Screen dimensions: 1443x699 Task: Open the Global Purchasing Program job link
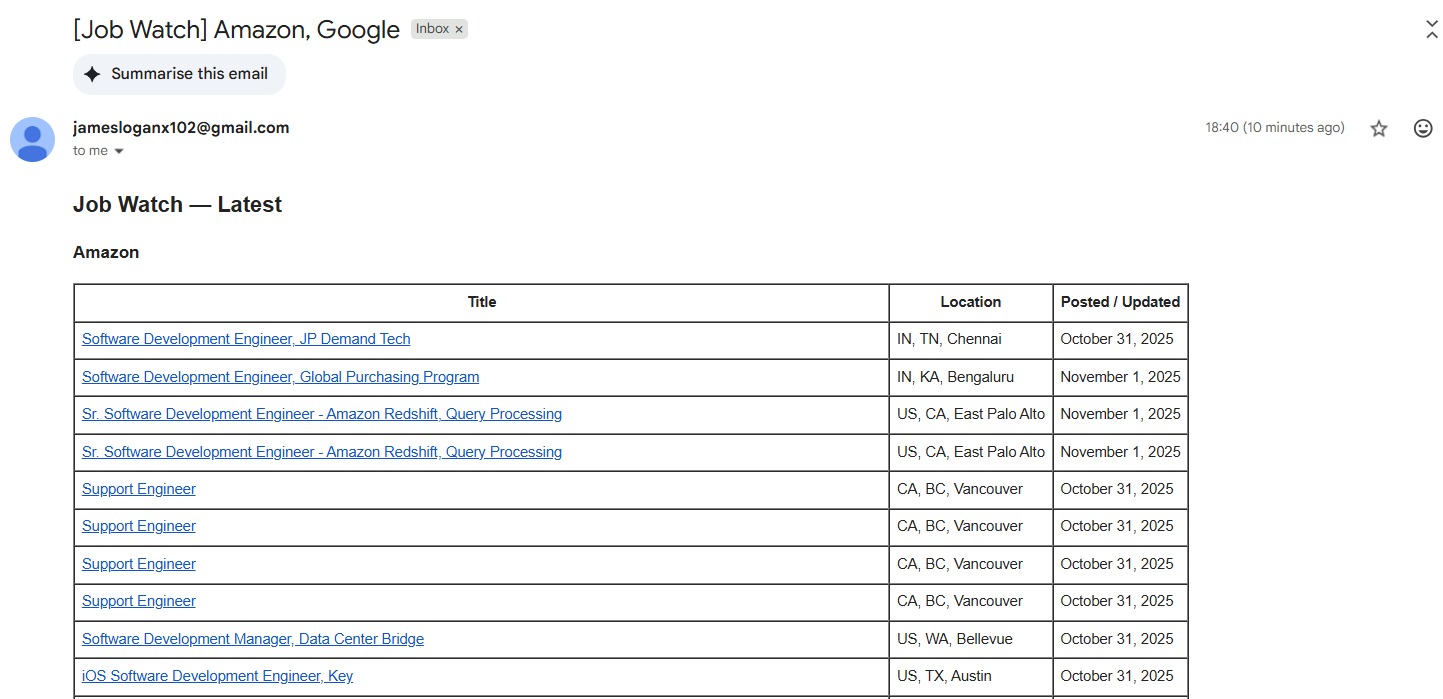(280, 377)
